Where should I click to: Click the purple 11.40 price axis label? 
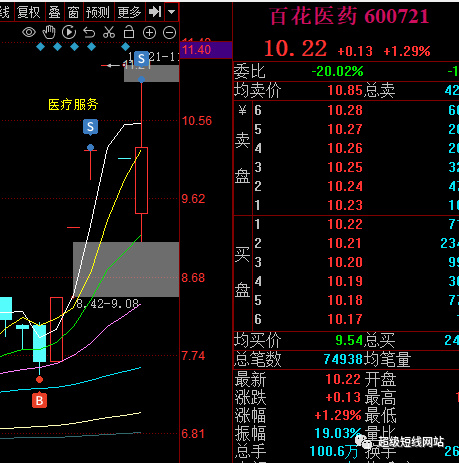(x=206, y=50)
